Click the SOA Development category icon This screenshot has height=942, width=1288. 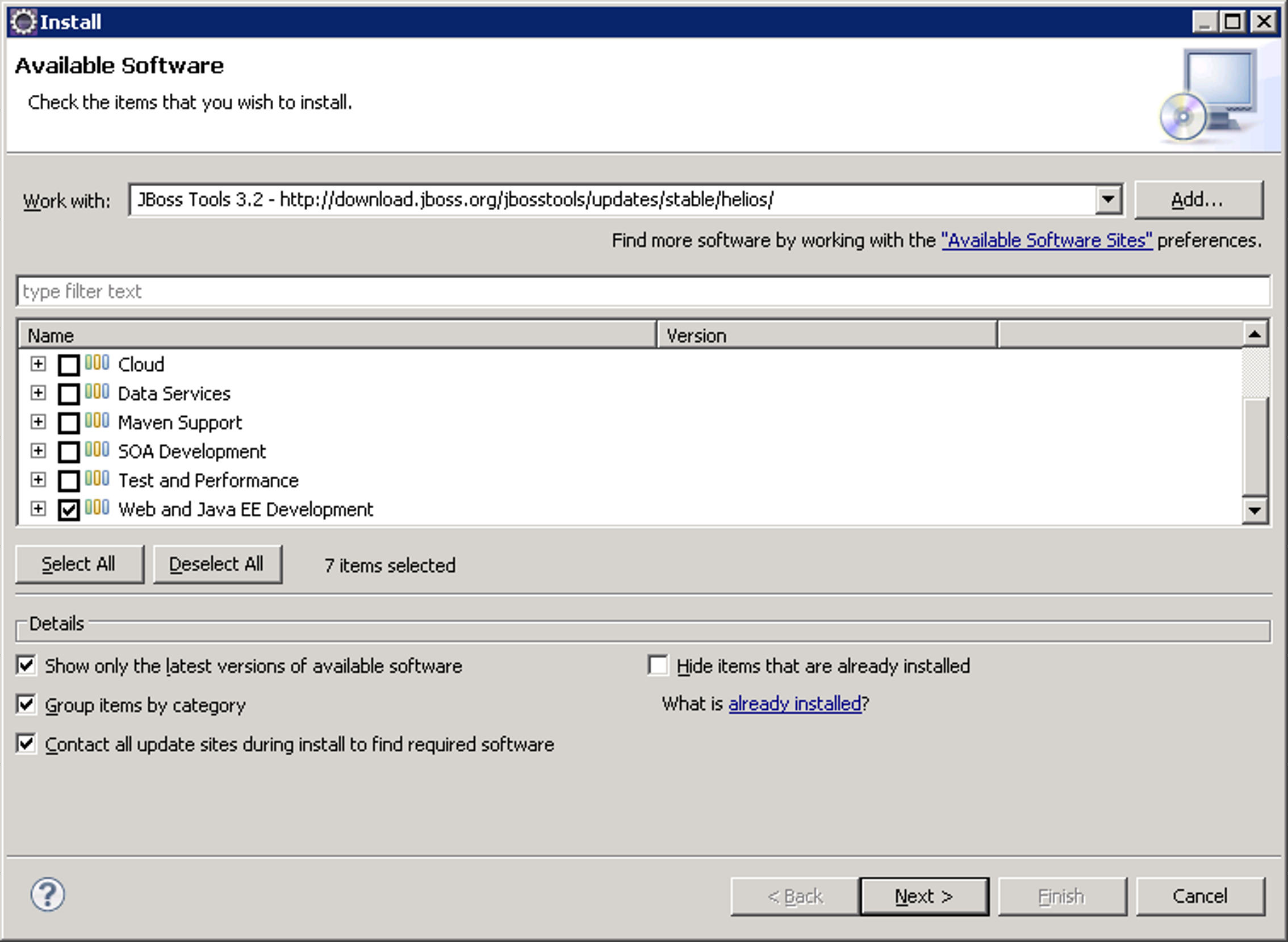click(x=97, y=450)
